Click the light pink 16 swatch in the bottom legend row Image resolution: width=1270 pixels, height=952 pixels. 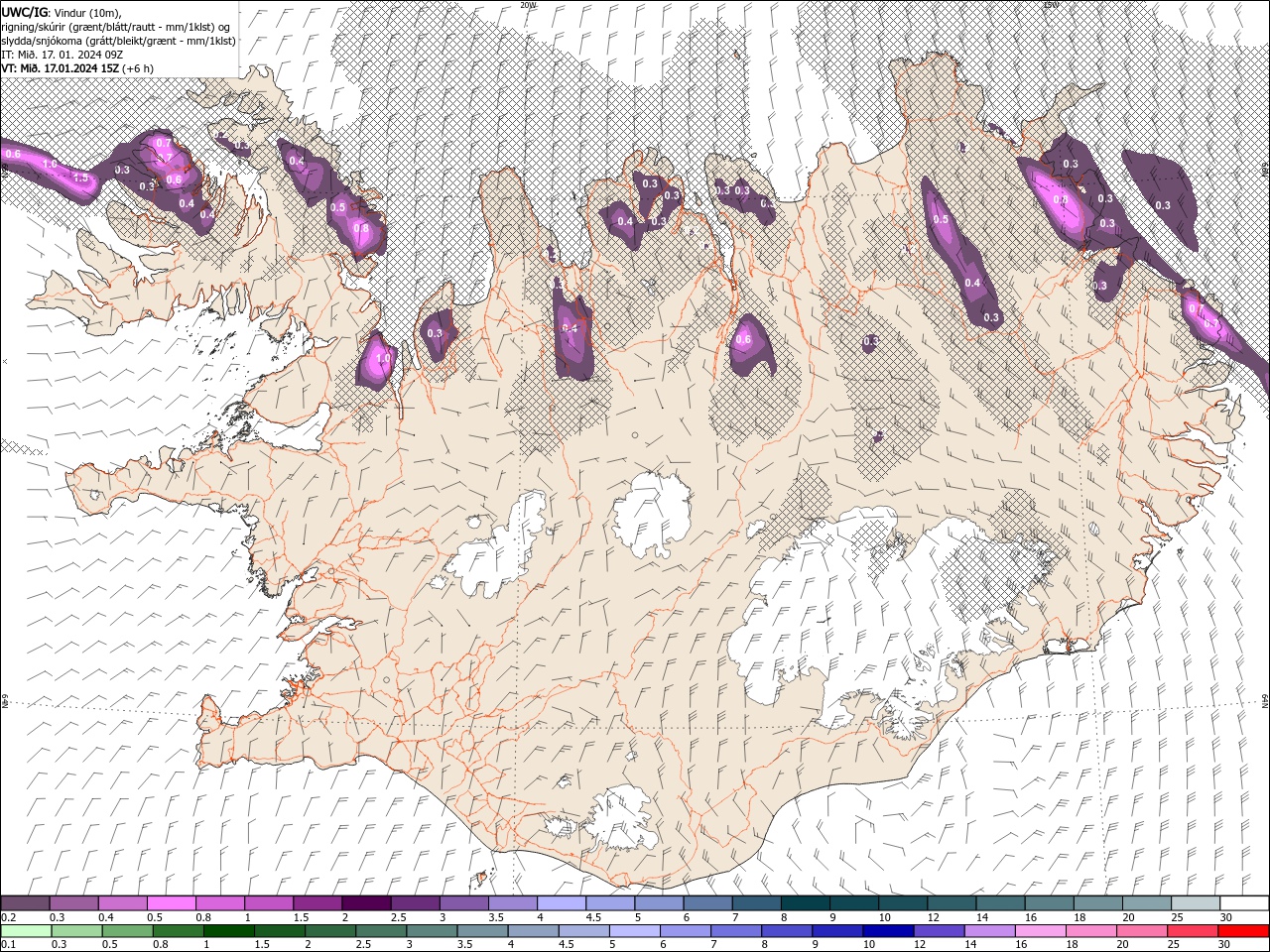click(x=1041, y=931)
